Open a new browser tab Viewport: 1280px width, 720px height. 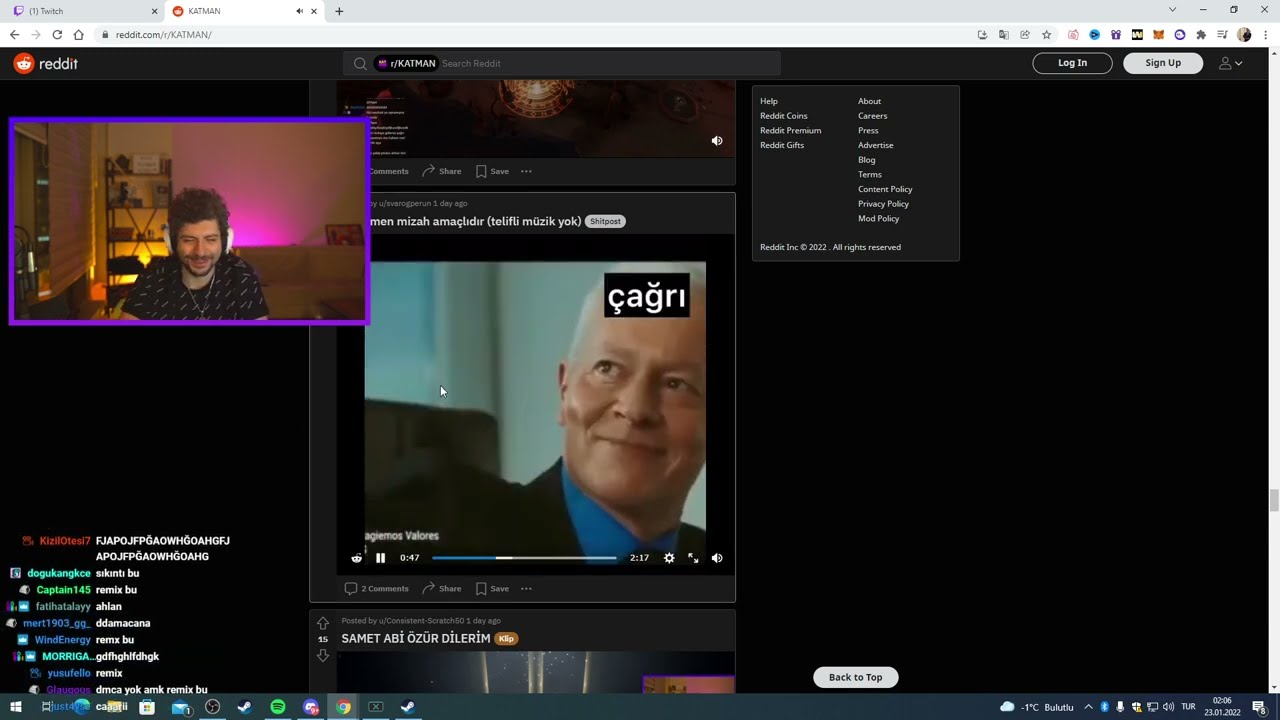click(x=339, y=11)
